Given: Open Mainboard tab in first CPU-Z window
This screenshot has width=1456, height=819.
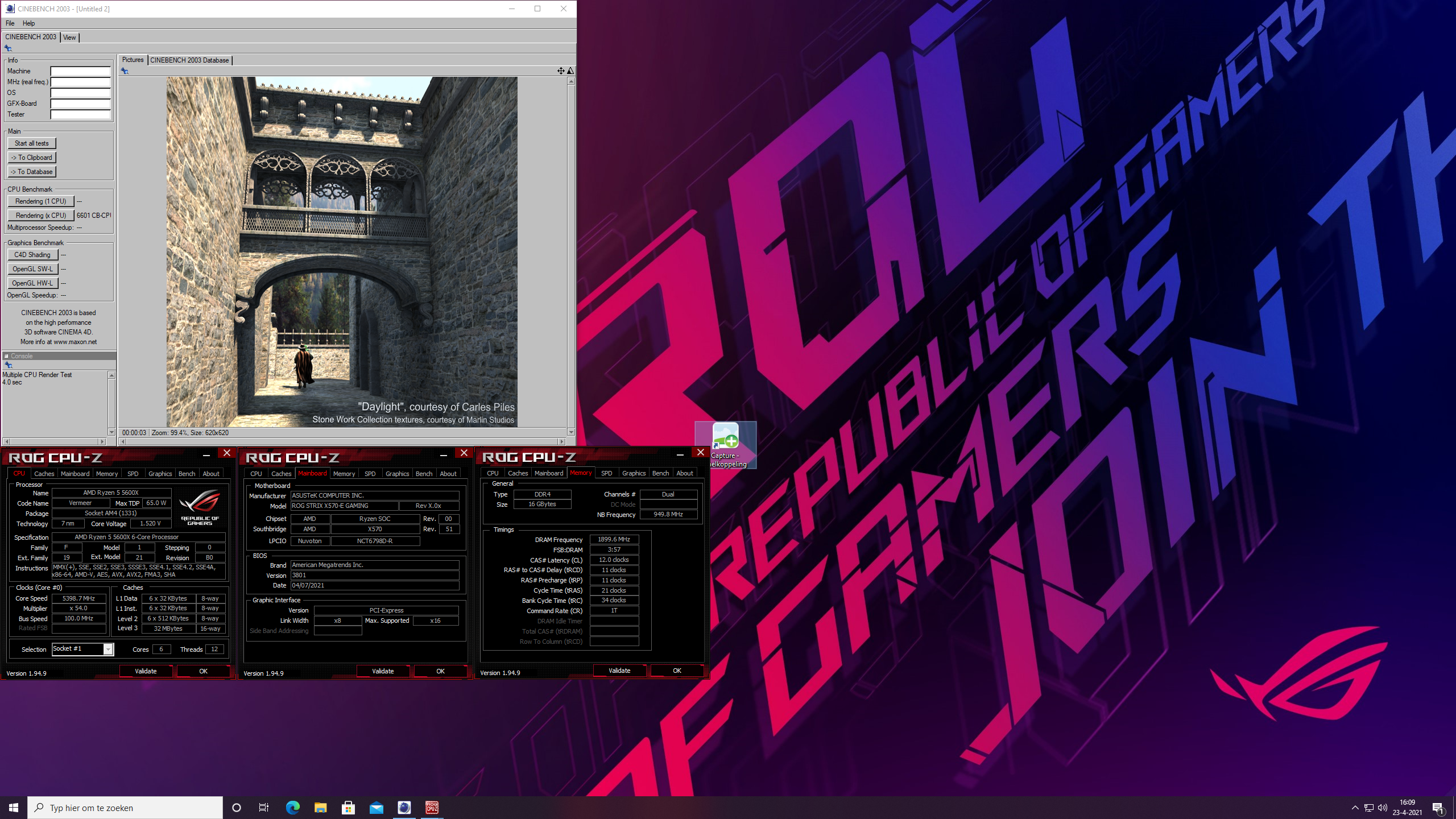Looking at the screenshot, I should click(75, 474).
